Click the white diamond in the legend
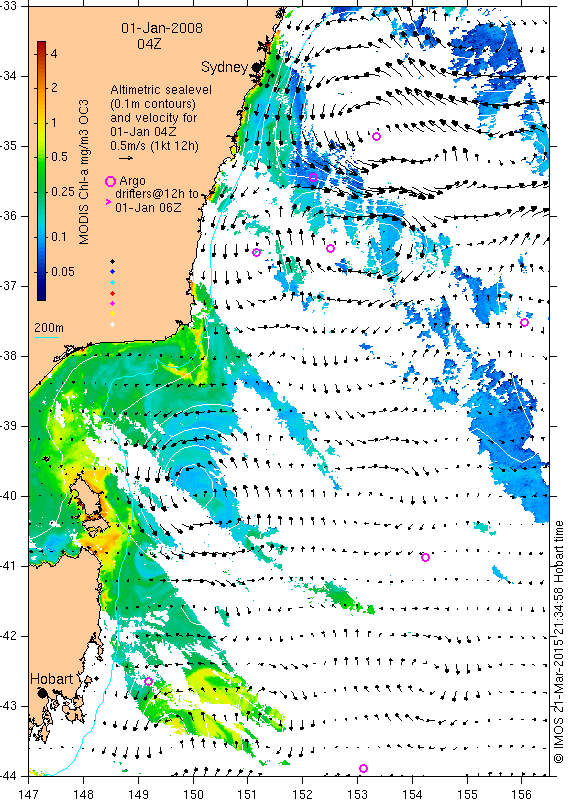 coord(113,324)
